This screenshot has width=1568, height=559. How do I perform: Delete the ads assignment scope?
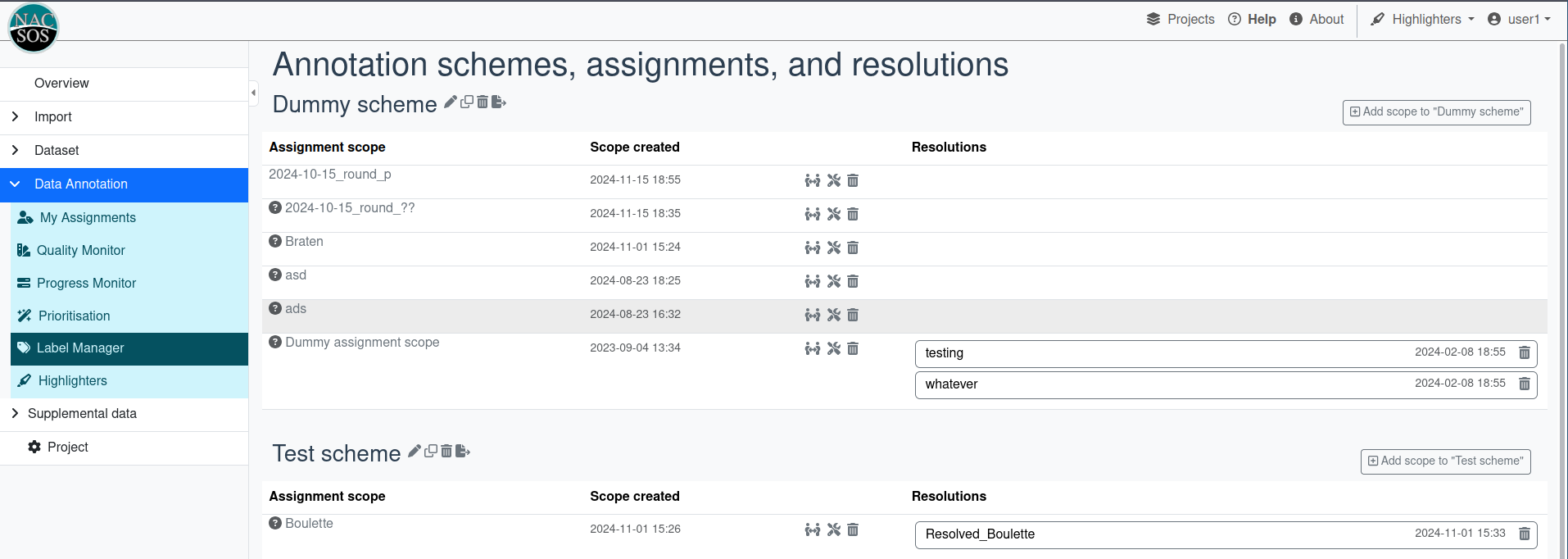[853, 315]
